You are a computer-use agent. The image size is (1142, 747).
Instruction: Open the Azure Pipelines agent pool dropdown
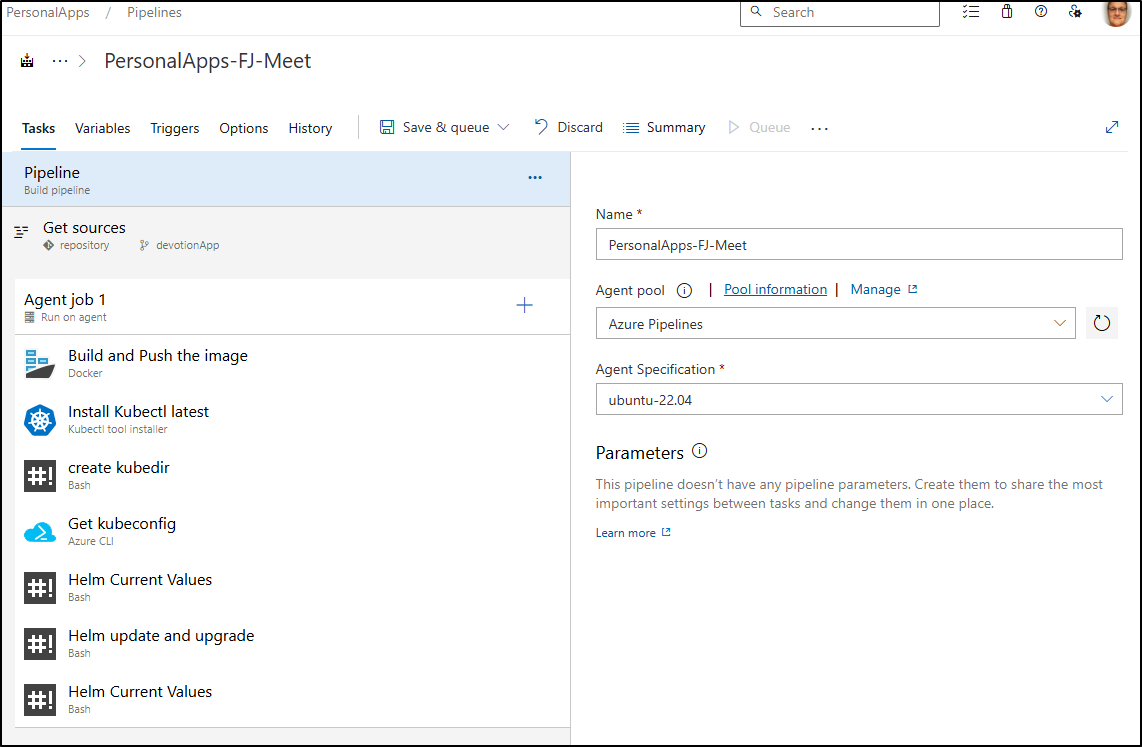pos(835,323)
